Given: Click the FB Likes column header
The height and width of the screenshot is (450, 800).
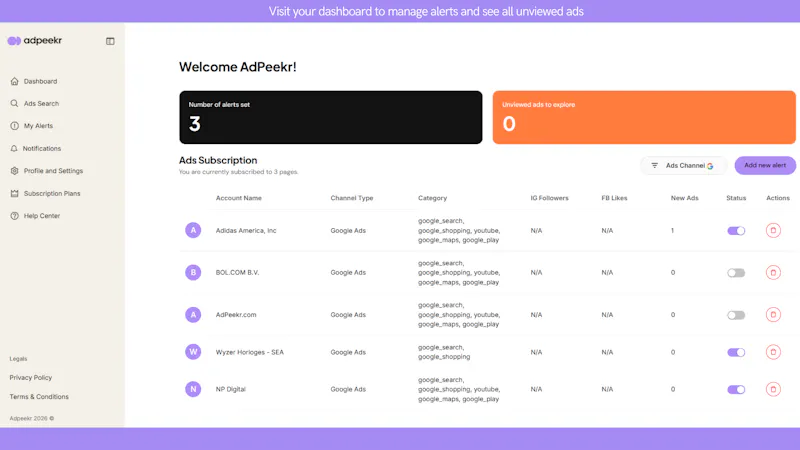Looking at the screenshot, I should 614,198.
